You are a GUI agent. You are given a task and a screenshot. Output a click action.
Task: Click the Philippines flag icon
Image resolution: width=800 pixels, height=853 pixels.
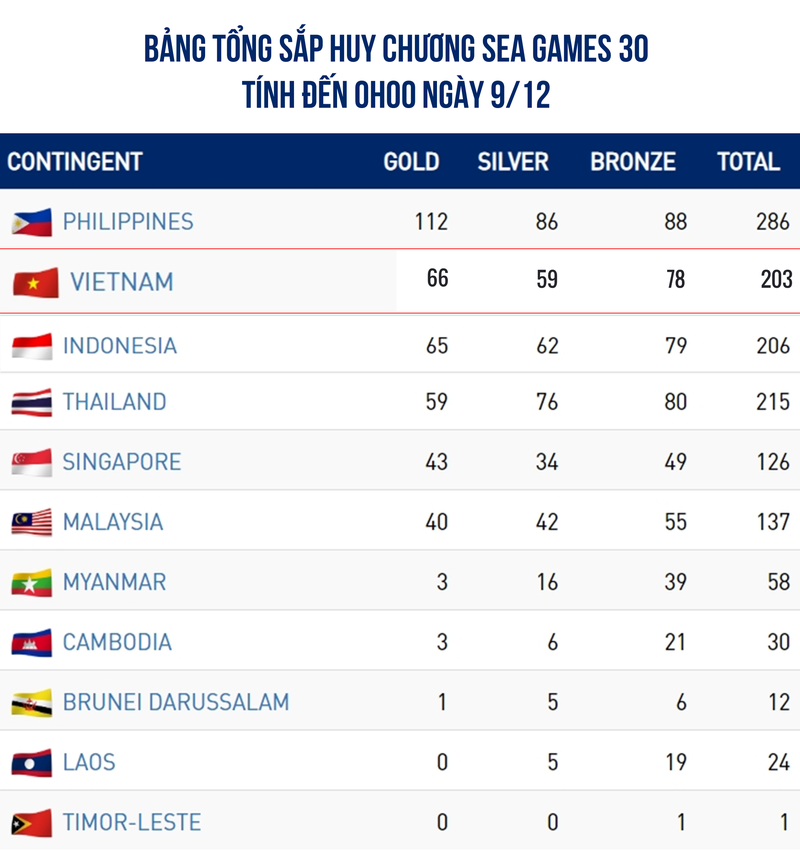tap(32, 222)
